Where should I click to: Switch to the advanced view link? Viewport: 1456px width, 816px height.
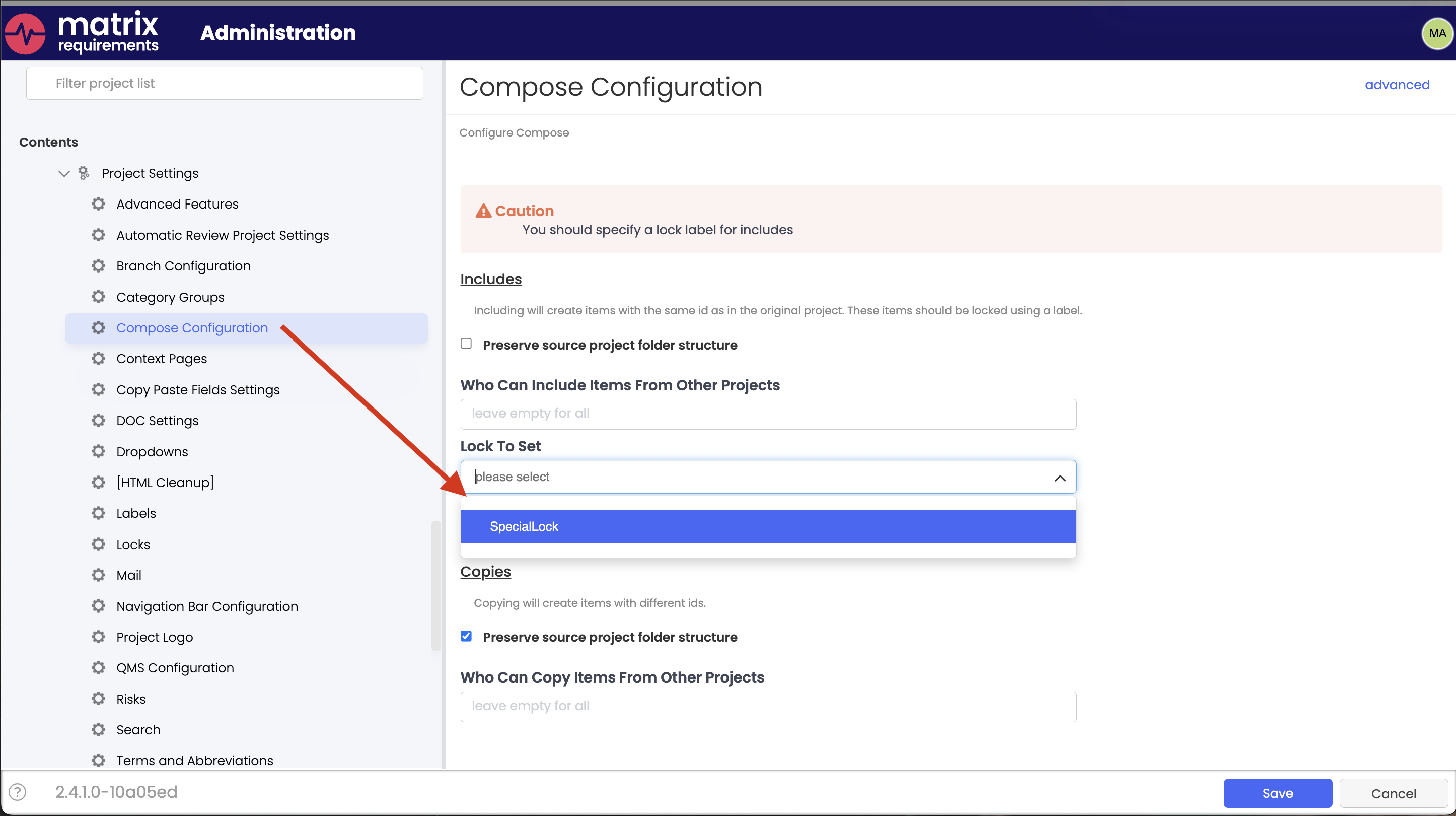coord(1397,84)
